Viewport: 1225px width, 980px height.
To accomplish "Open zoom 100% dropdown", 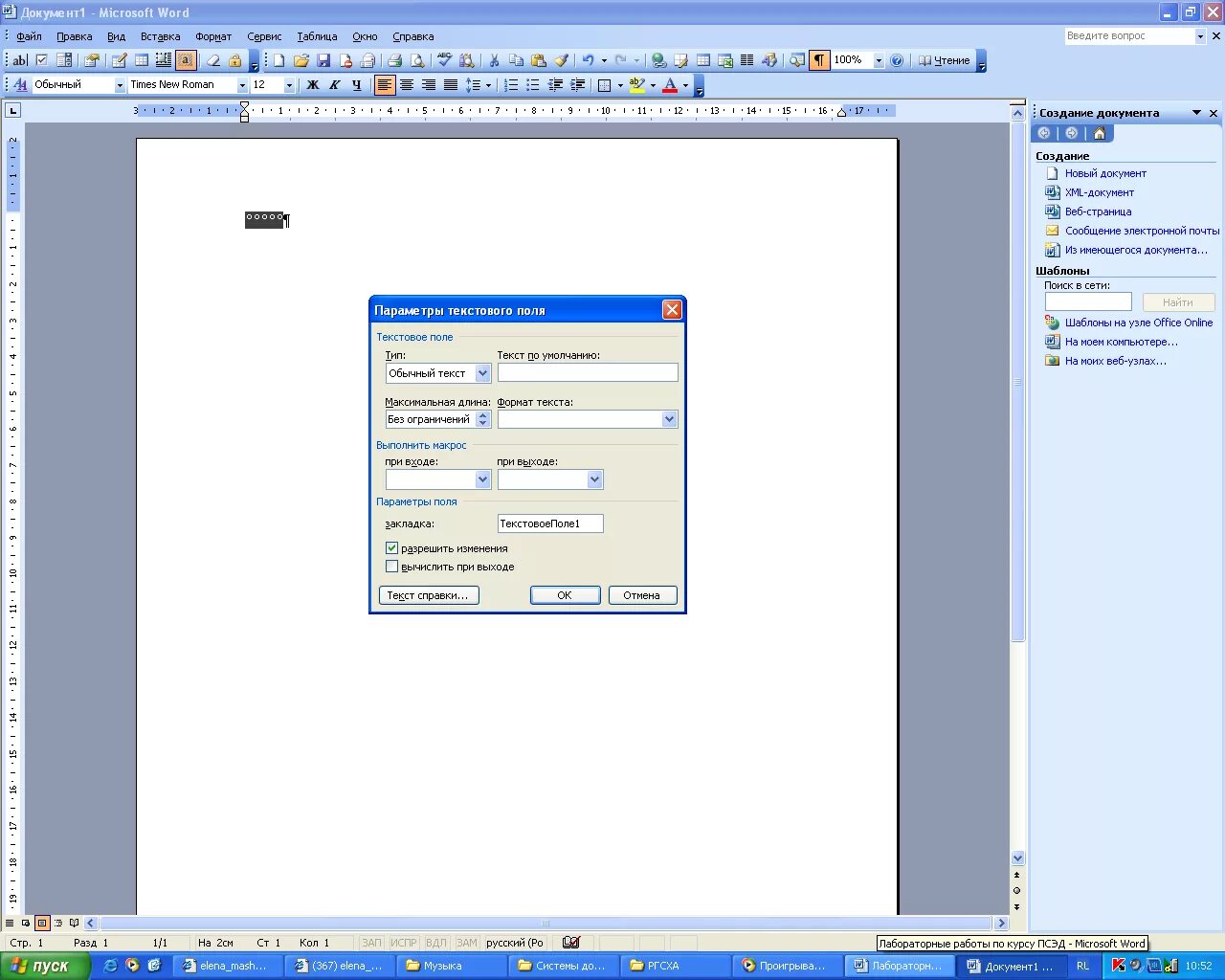I will click(879, 60).
